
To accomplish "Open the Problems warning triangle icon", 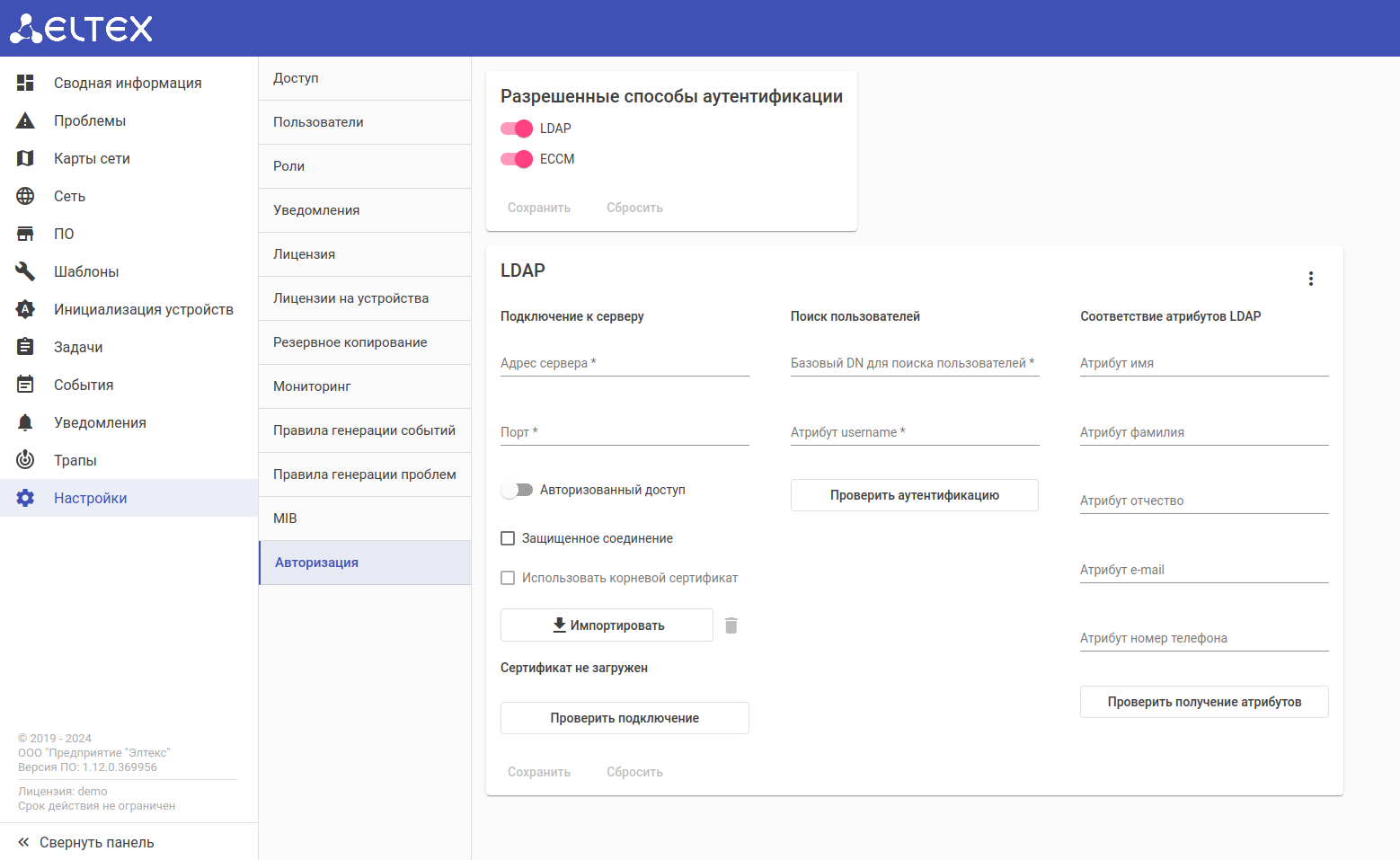I will (25, 120).
